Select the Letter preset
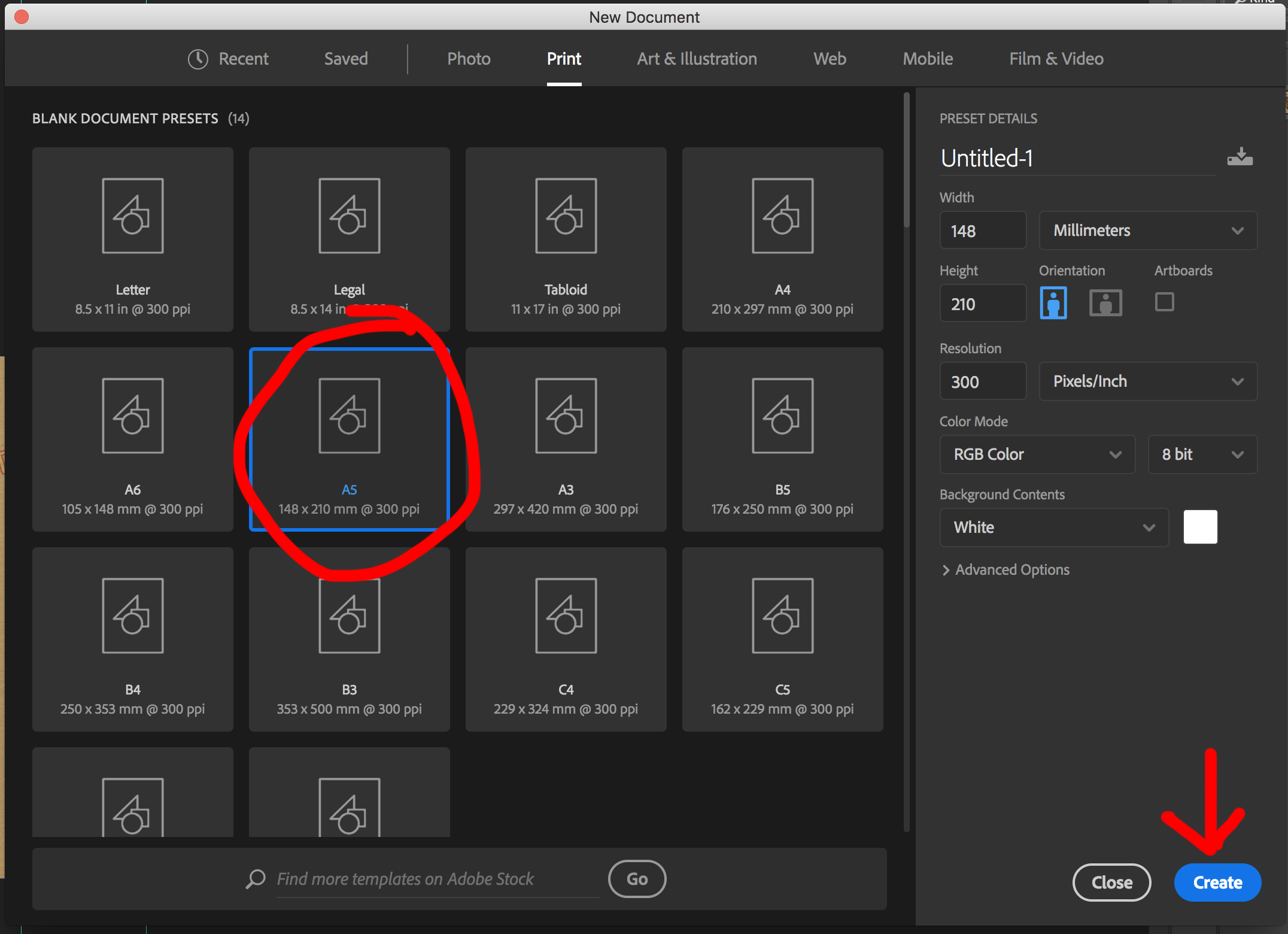 pos(132,239)
